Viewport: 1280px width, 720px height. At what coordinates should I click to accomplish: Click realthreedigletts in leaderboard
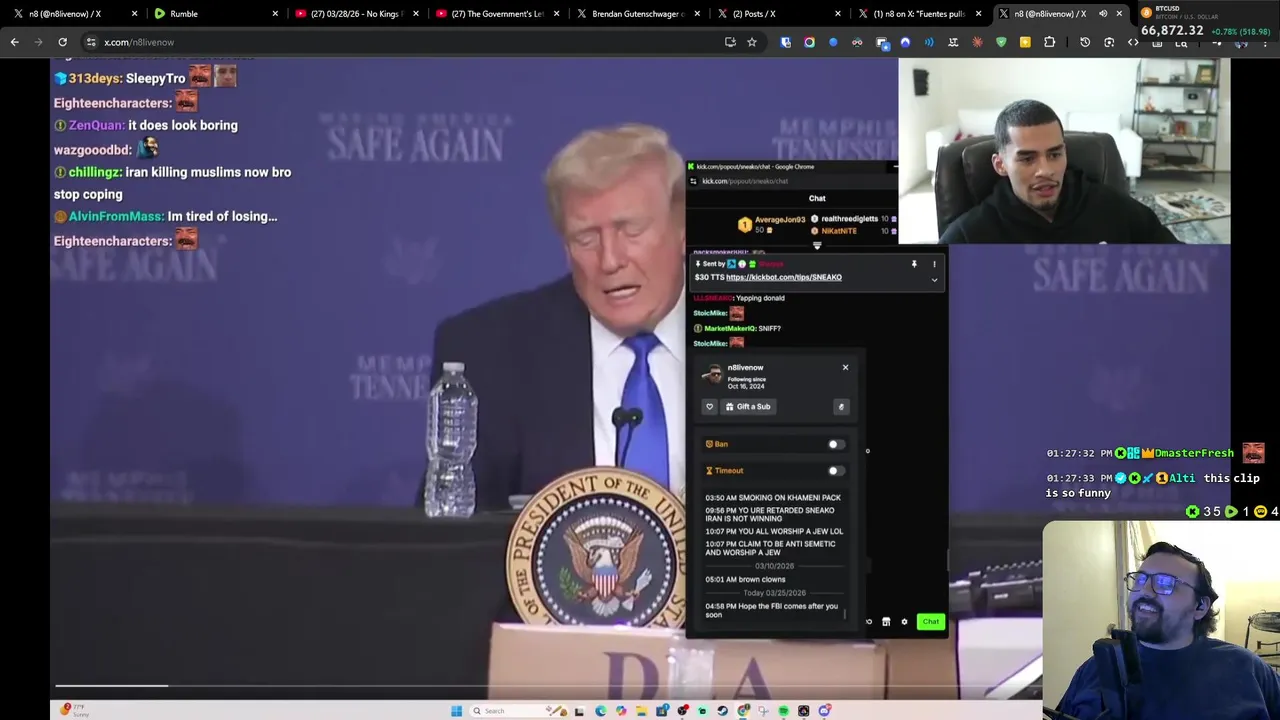click(850, 219)
